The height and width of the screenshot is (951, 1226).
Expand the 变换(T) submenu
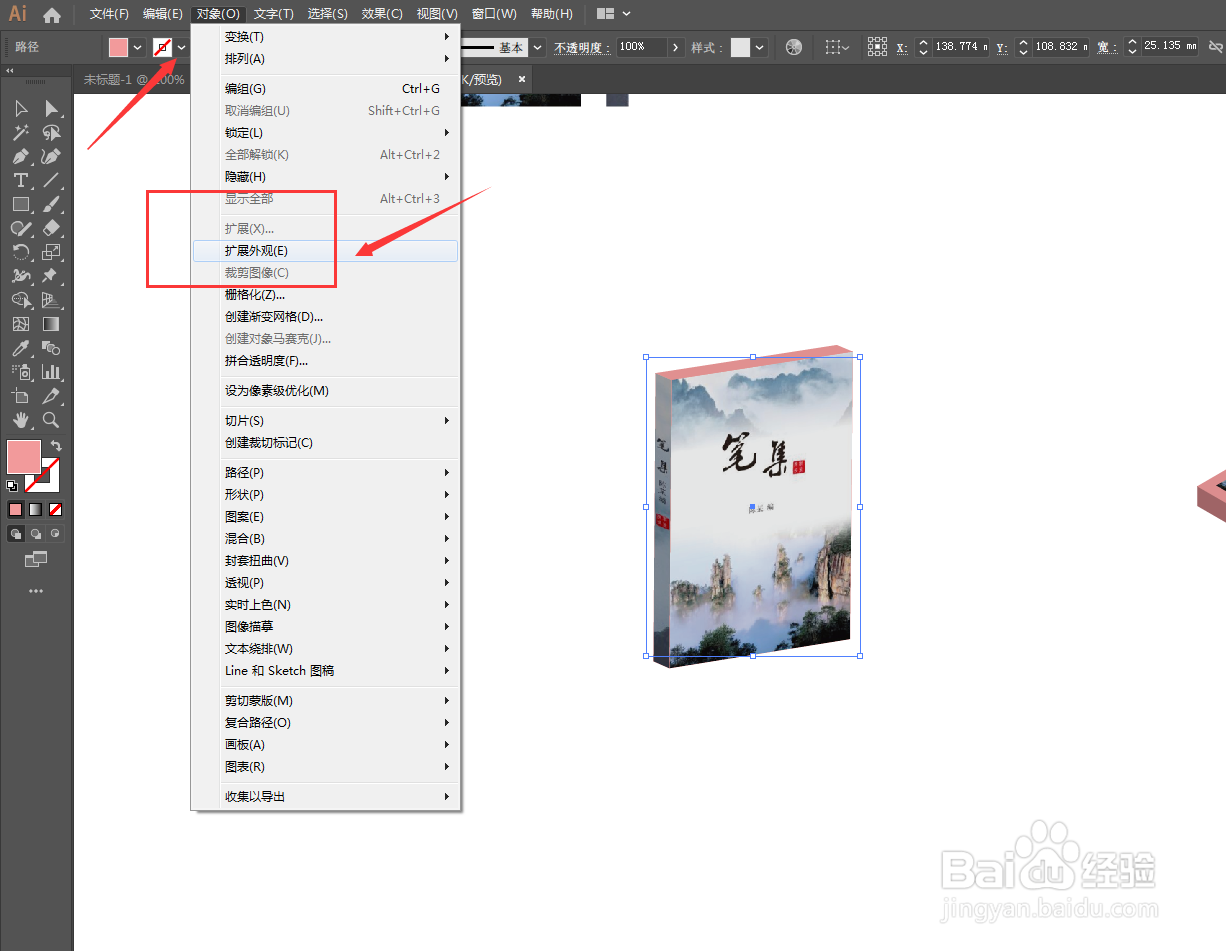[326, 37]
